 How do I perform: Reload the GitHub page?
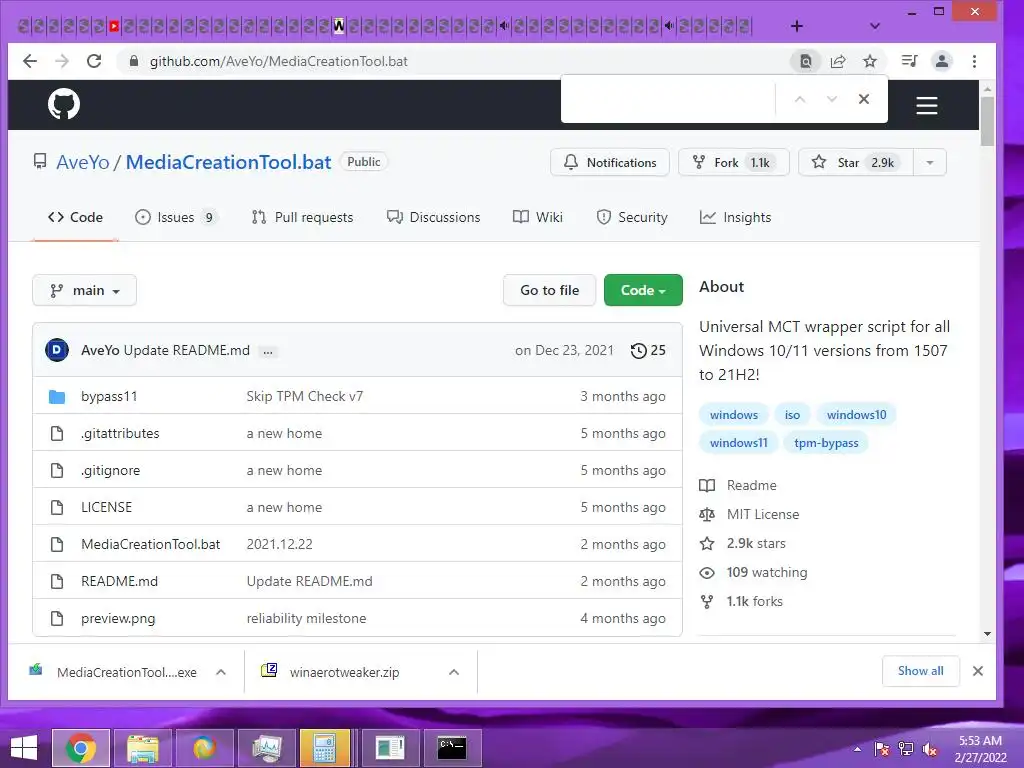[x=94, y=61]
